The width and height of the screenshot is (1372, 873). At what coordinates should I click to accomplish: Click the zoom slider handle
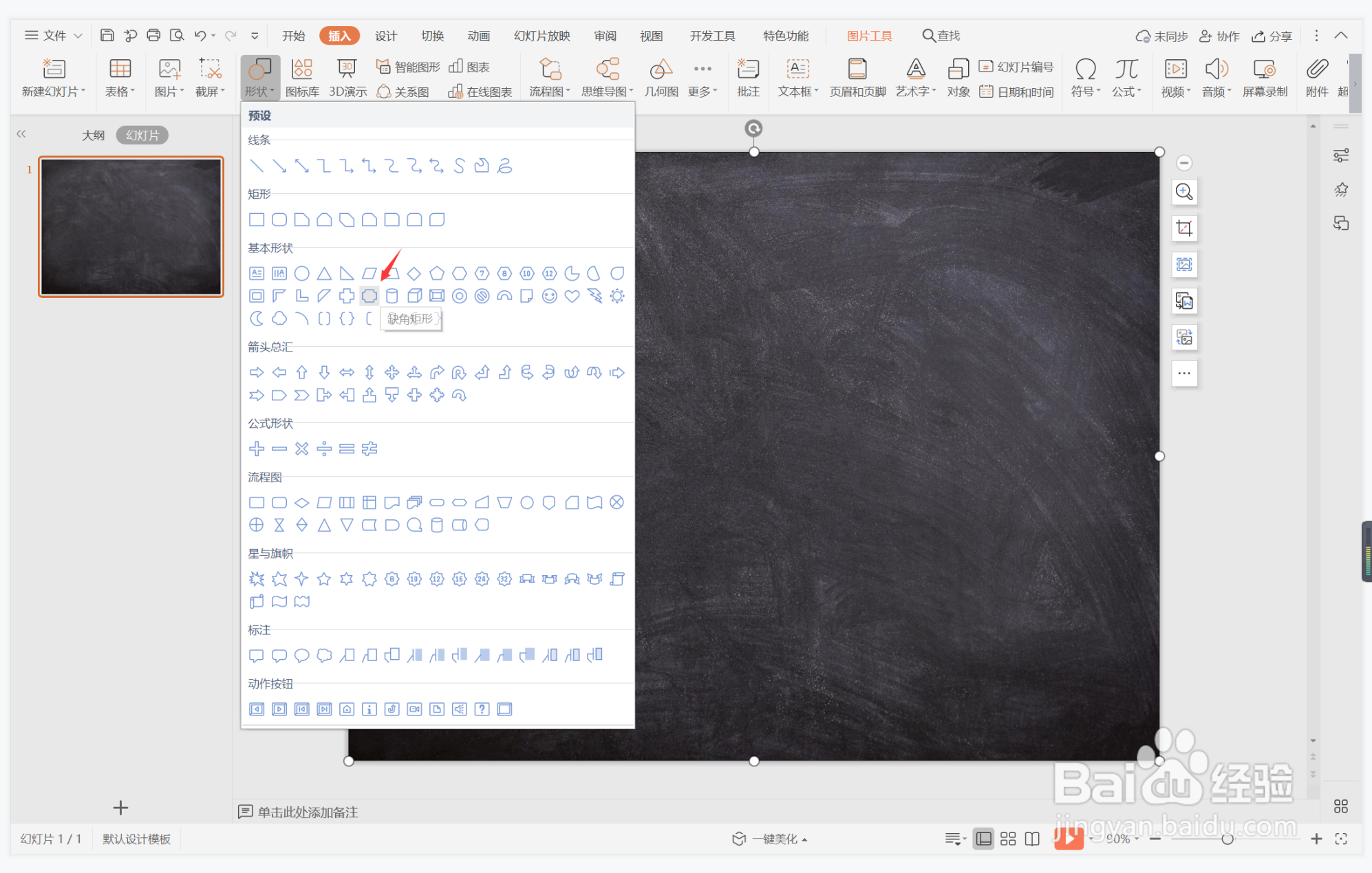[1228, 839]
